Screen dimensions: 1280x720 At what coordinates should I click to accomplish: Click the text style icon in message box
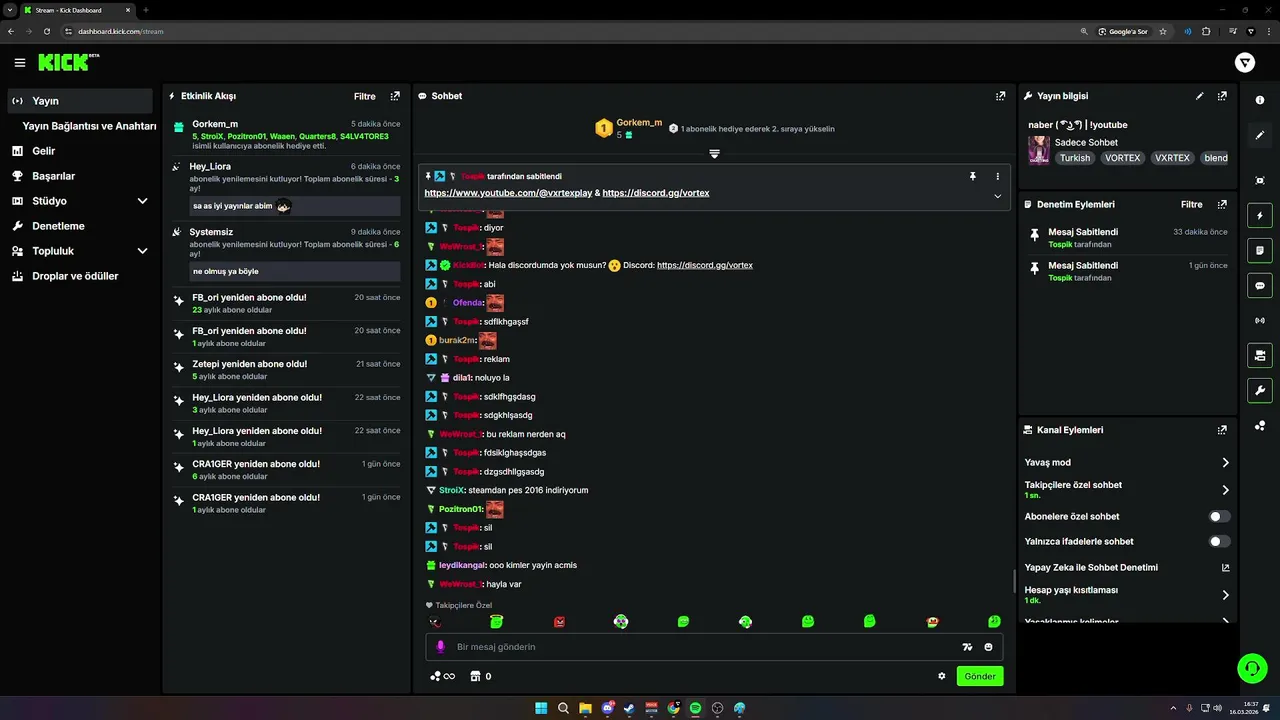click(967, 647)
